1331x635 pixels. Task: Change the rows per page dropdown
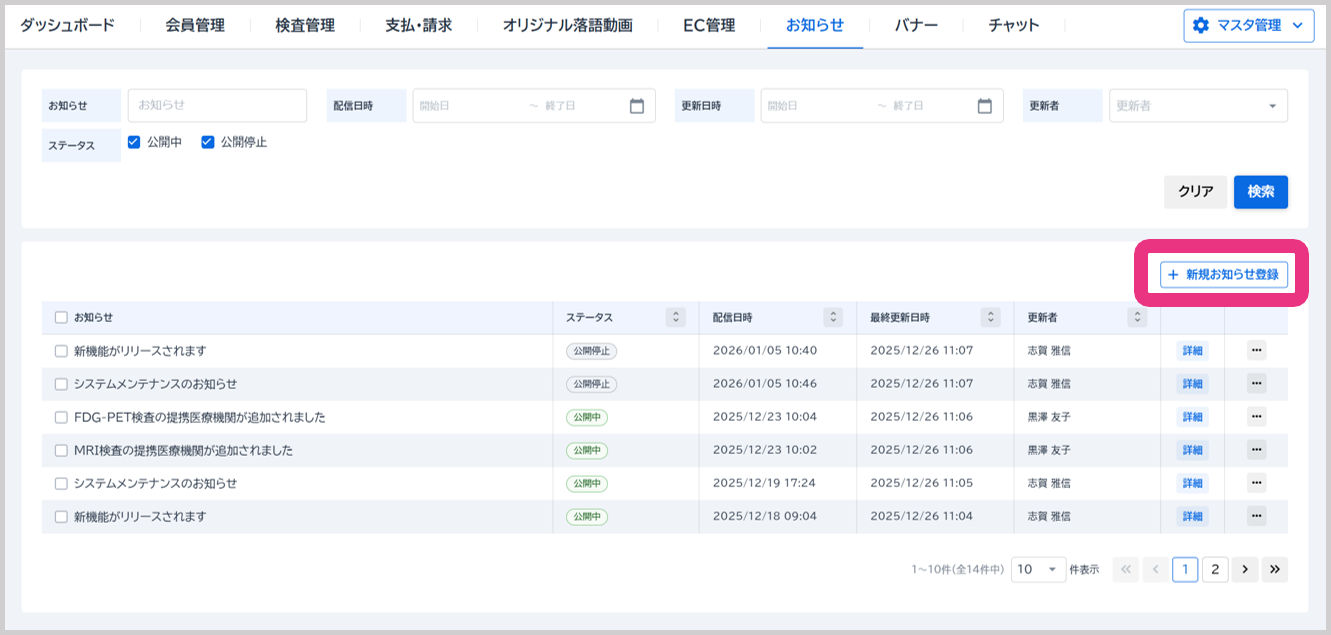[1038, 569]
